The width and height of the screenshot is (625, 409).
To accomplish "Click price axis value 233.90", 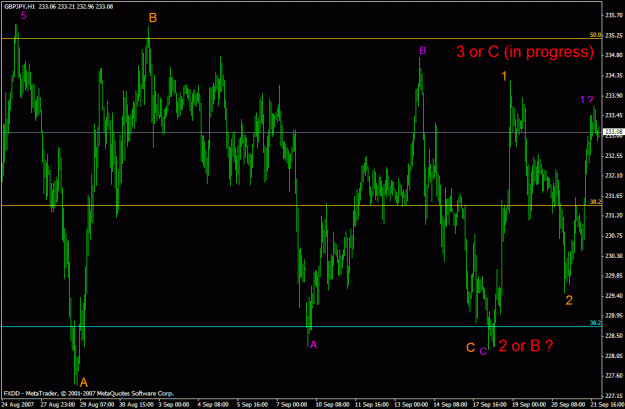I will click(x=614, y=95).
